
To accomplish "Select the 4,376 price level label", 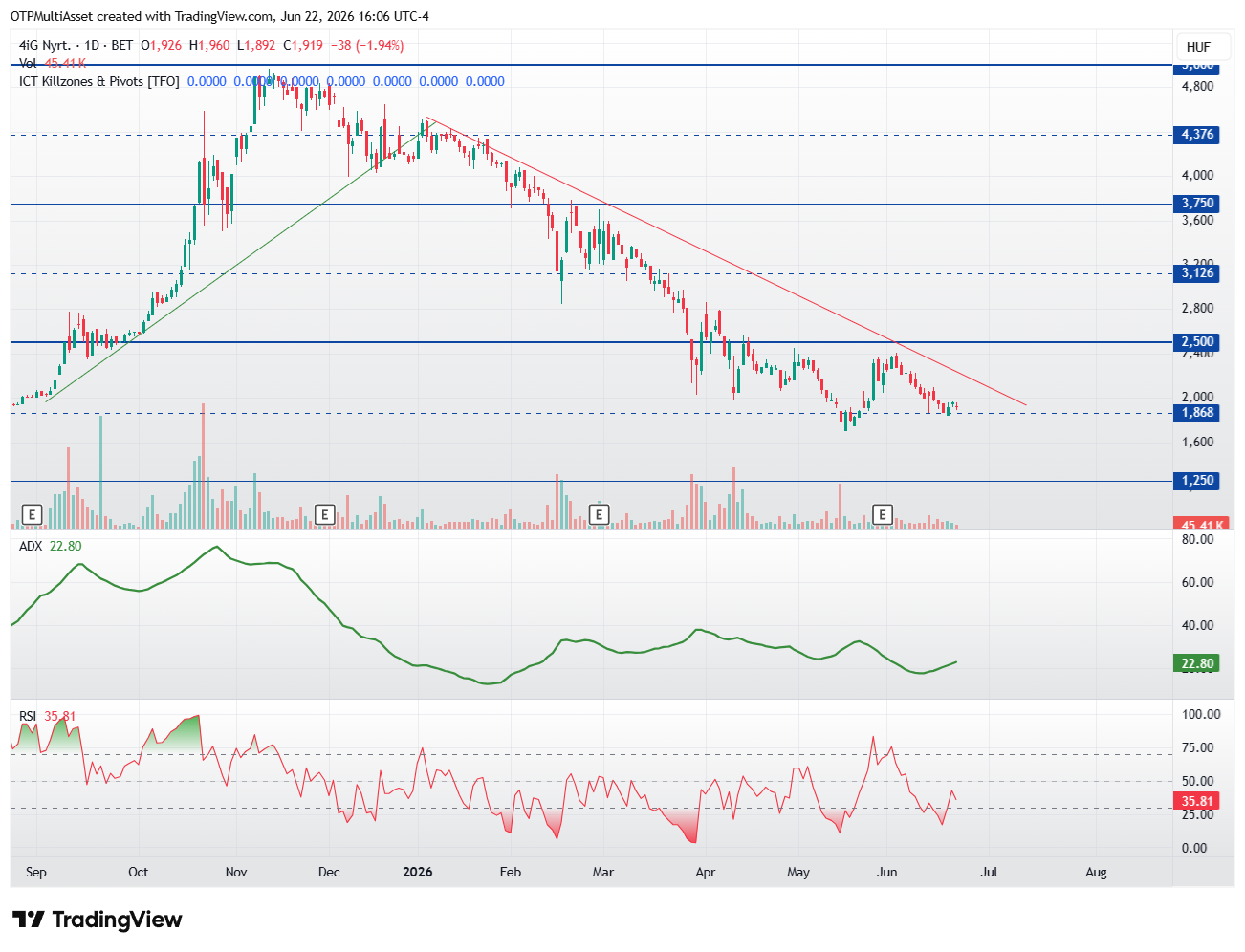I will pos(1197,135).
